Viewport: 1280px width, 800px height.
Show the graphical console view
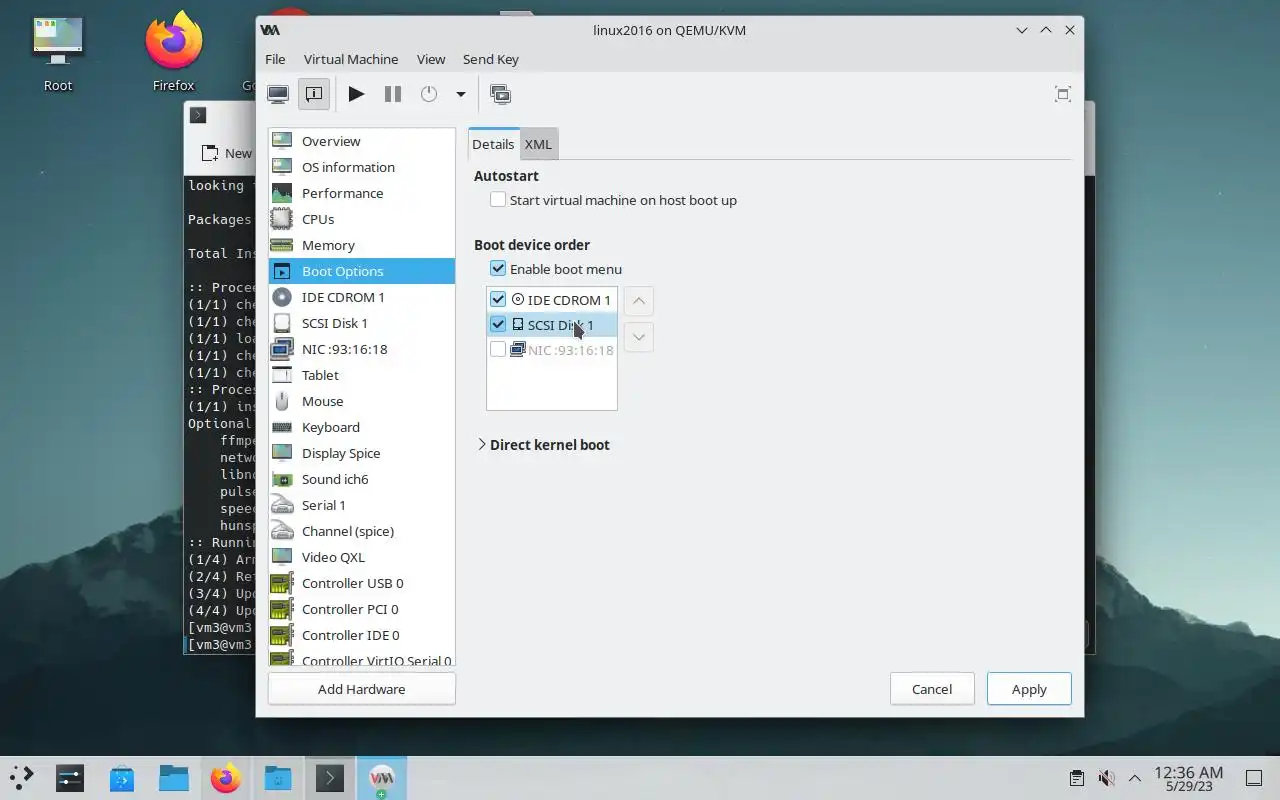coord(278,94)
